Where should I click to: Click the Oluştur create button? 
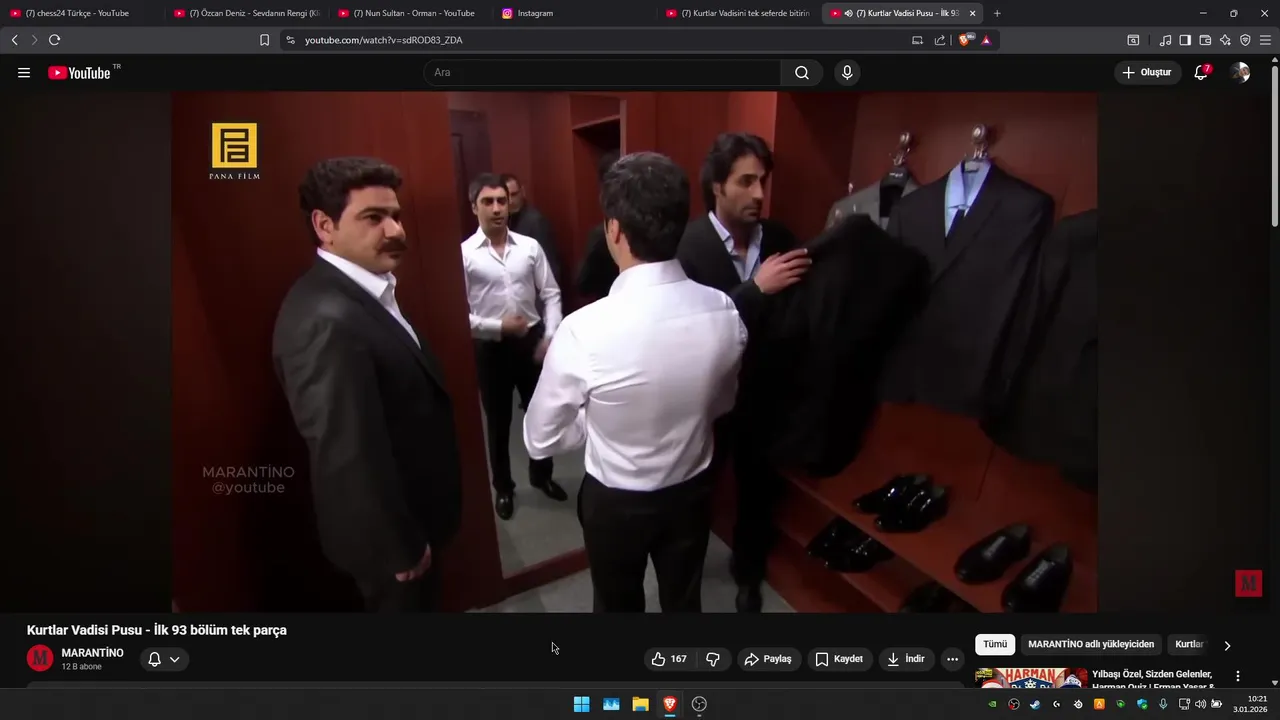[x=1148, y=73]
